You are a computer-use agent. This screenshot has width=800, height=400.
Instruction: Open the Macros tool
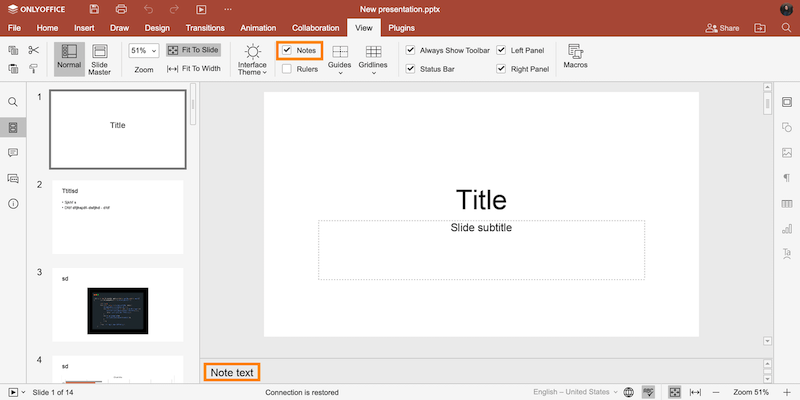point(575,56)
